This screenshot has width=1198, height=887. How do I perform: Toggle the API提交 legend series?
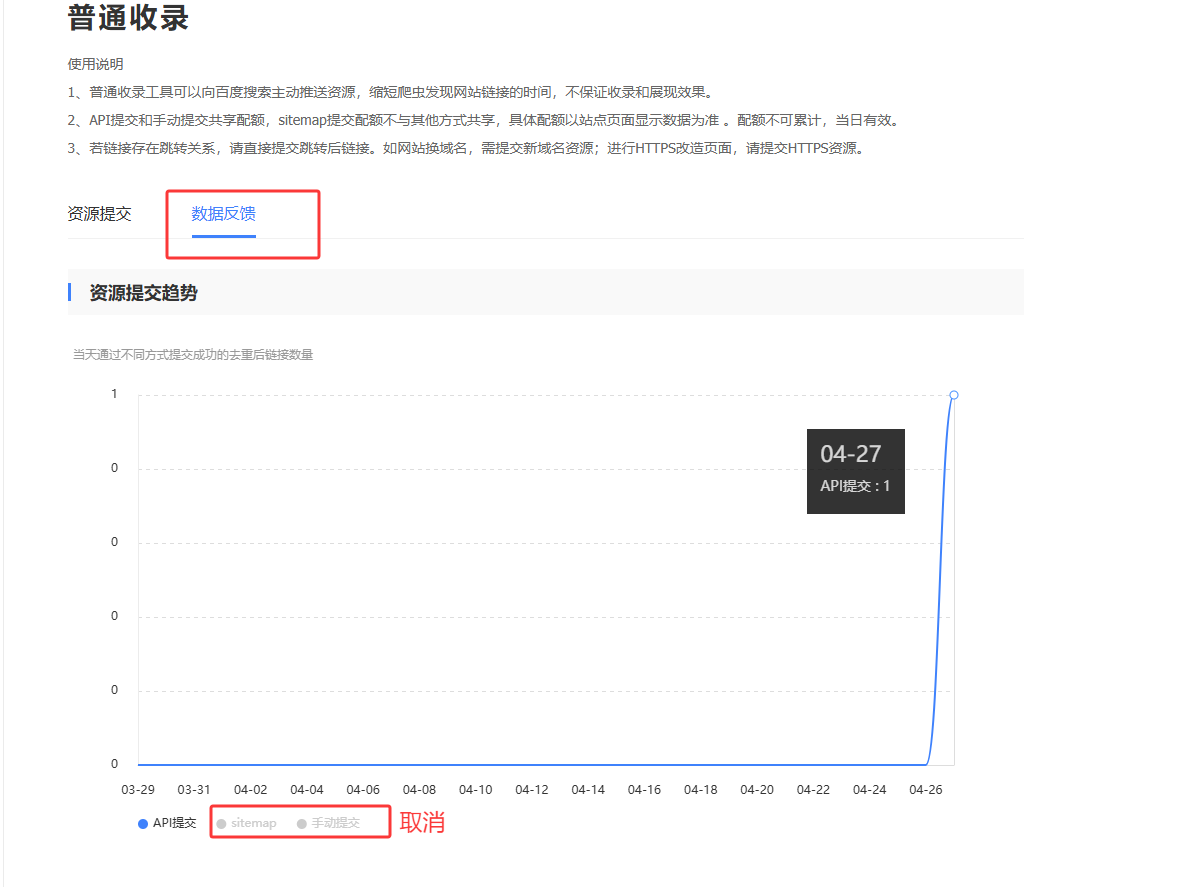167,823
